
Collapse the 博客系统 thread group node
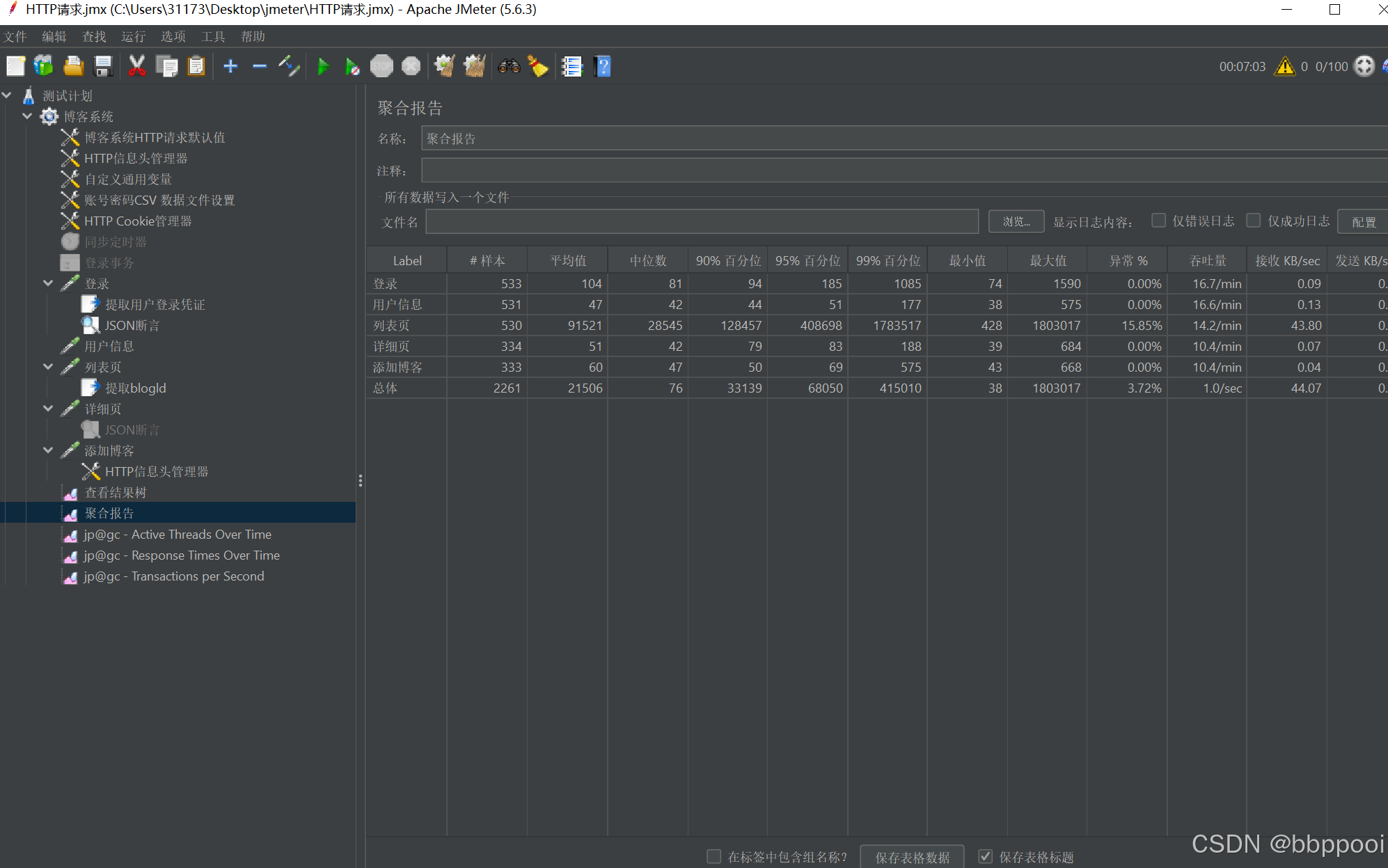(x=27, y=116)
